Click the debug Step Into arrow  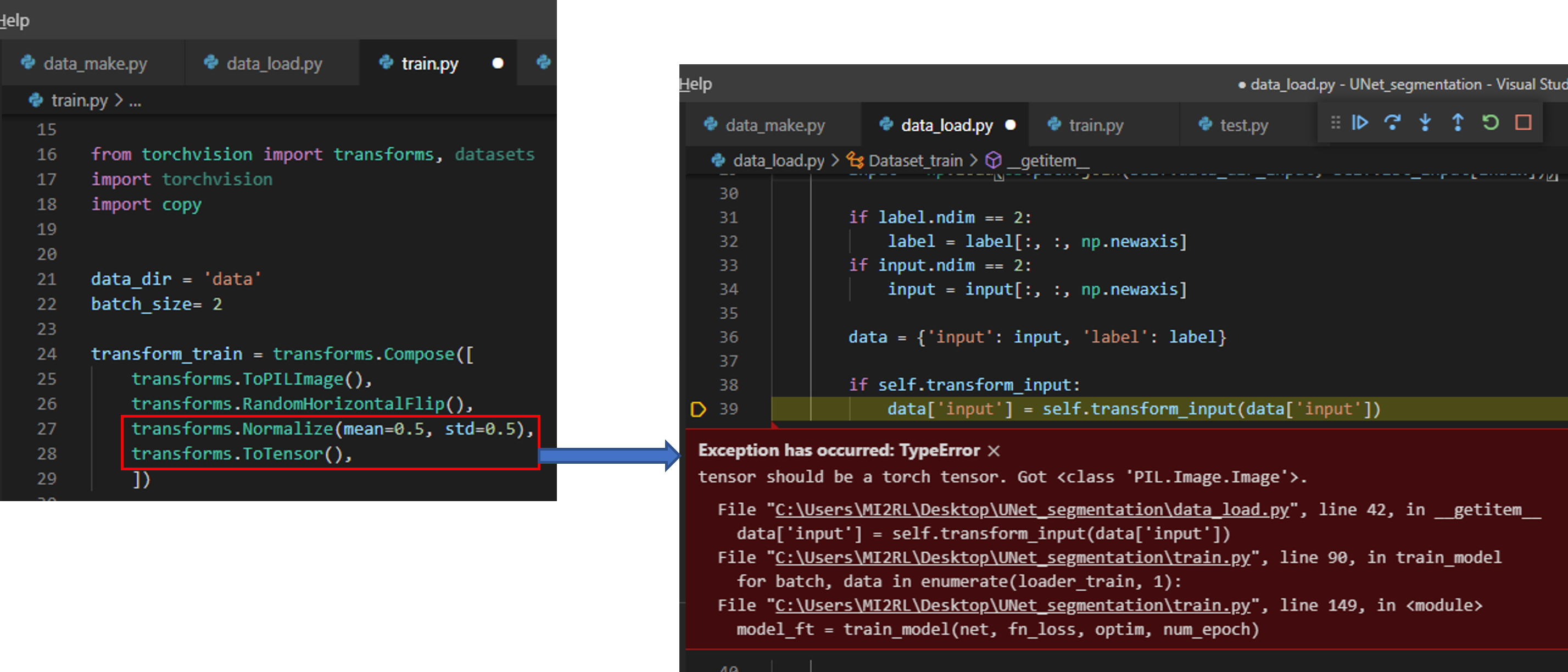[1425, 123]
